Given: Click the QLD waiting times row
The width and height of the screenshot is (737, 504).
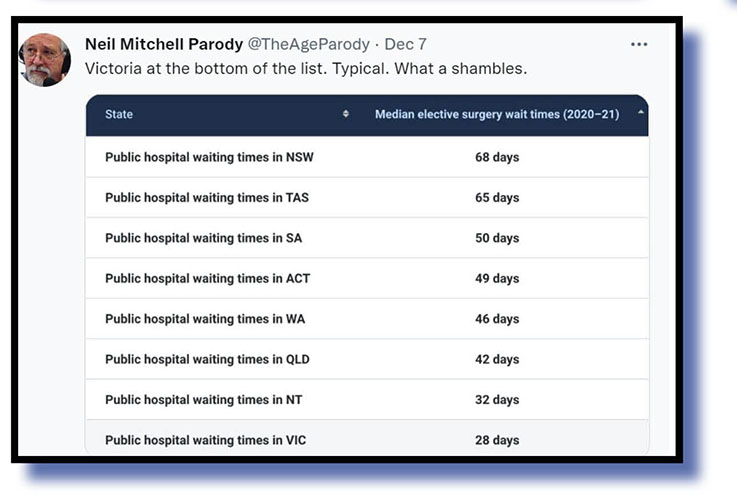Looking at the screenshot, I should point(207,359).
